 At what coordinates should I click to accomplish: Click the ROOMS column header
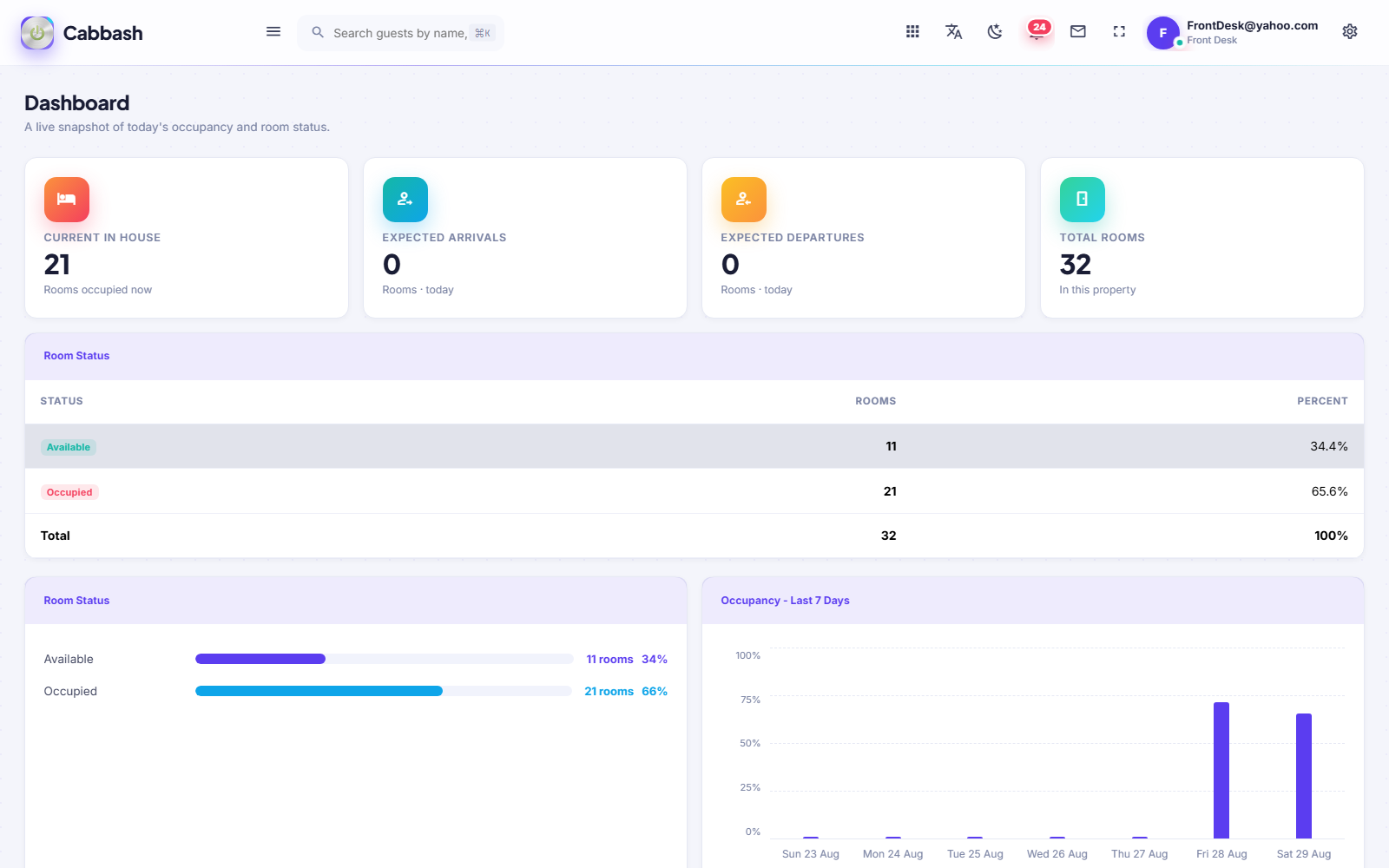pos(875,401)
